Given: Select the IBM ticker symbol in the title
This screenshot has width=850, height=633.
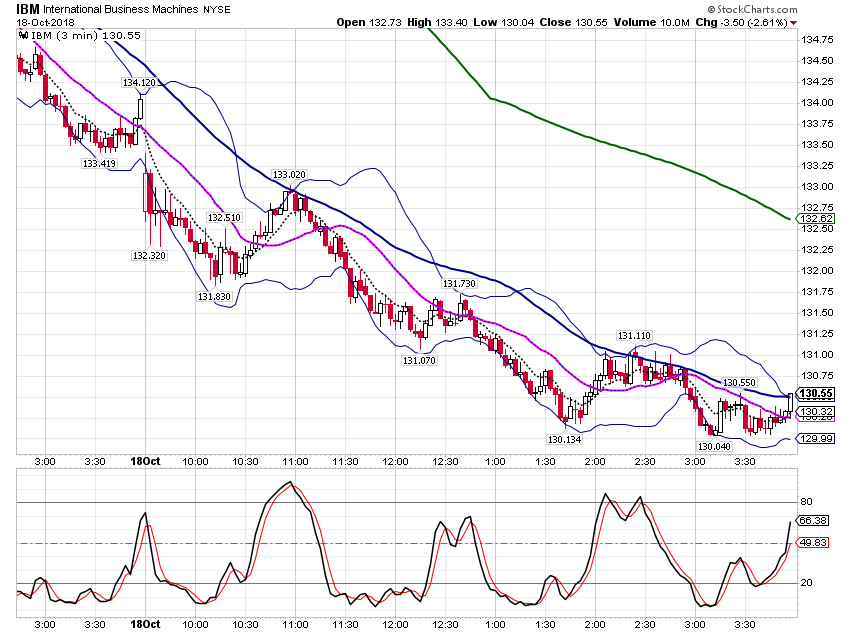Looking at the screenshot, I should point(28,9).
